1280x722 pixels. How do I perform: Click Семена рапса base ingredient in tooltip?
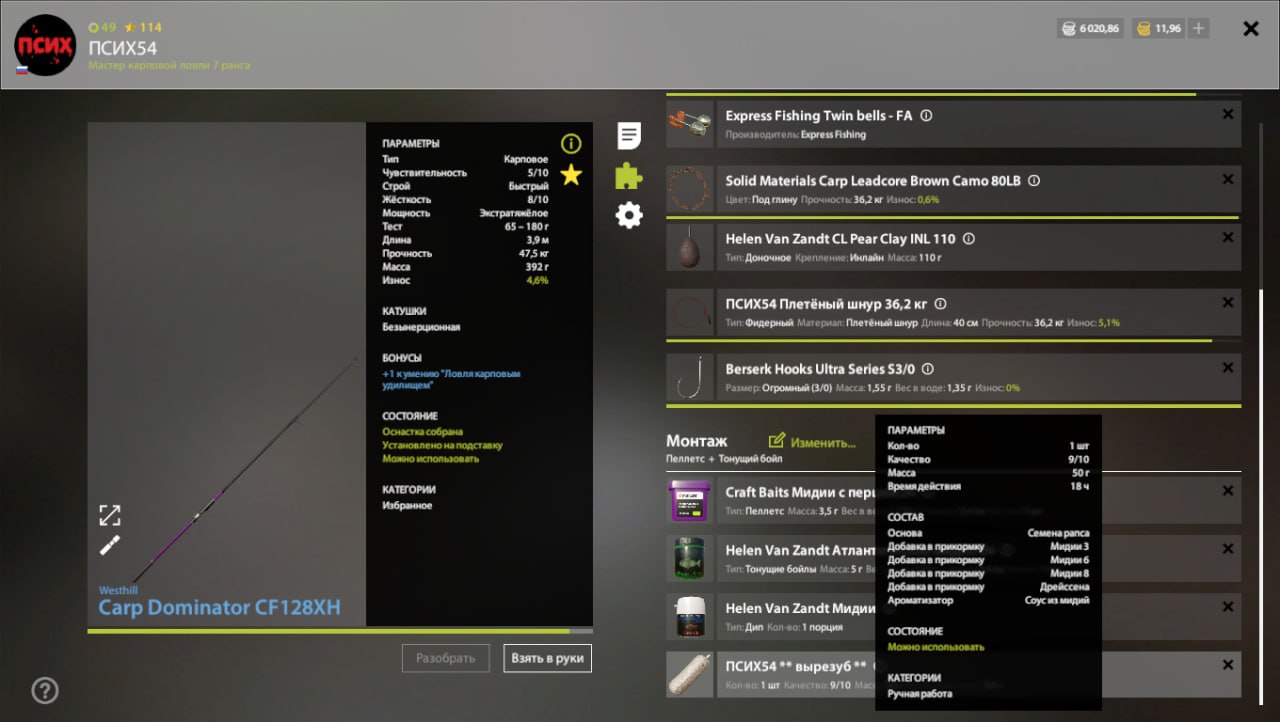point(1058,533)
